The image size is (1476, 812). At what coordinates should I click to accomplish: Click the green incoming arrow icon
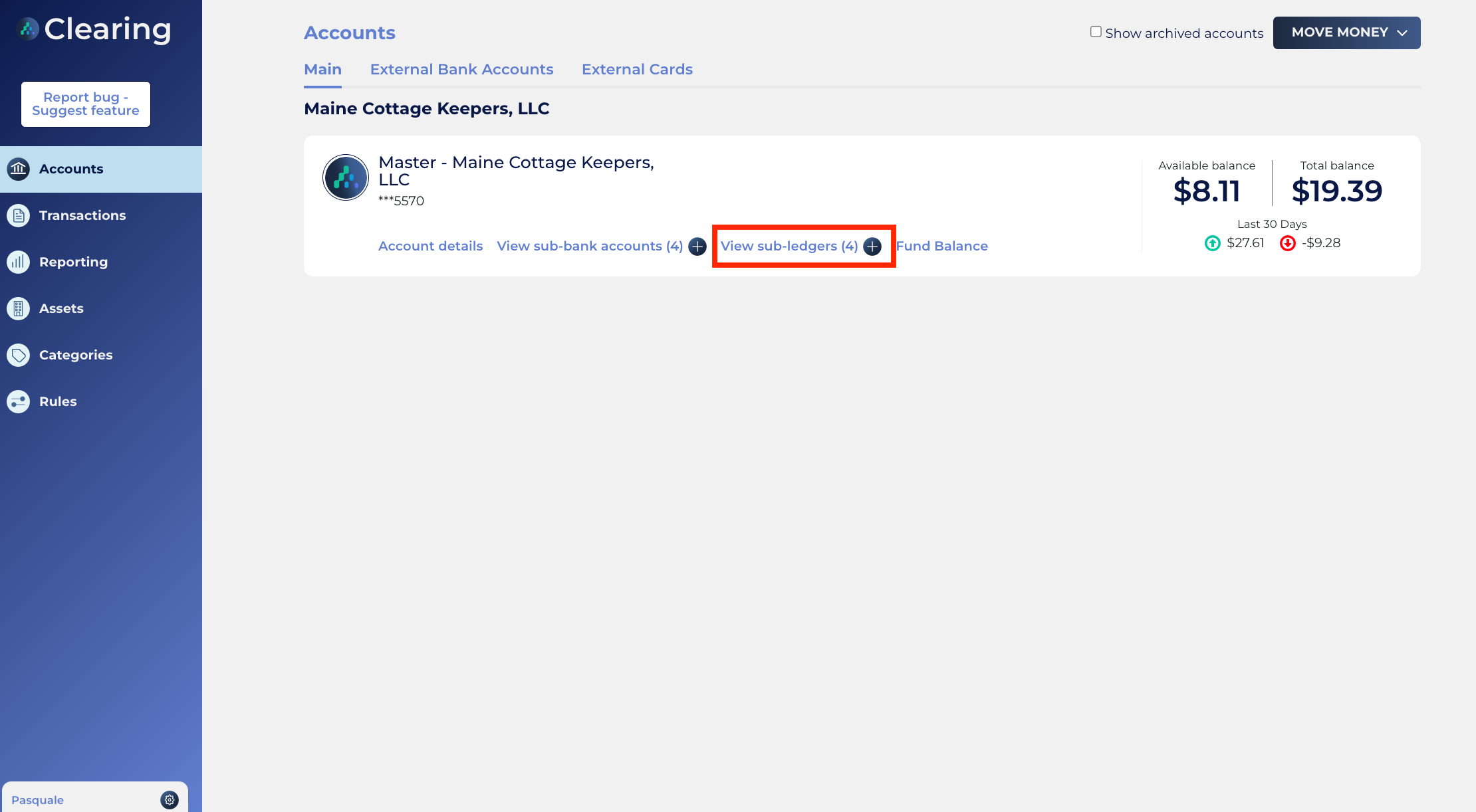click(x=1213, y=243)
